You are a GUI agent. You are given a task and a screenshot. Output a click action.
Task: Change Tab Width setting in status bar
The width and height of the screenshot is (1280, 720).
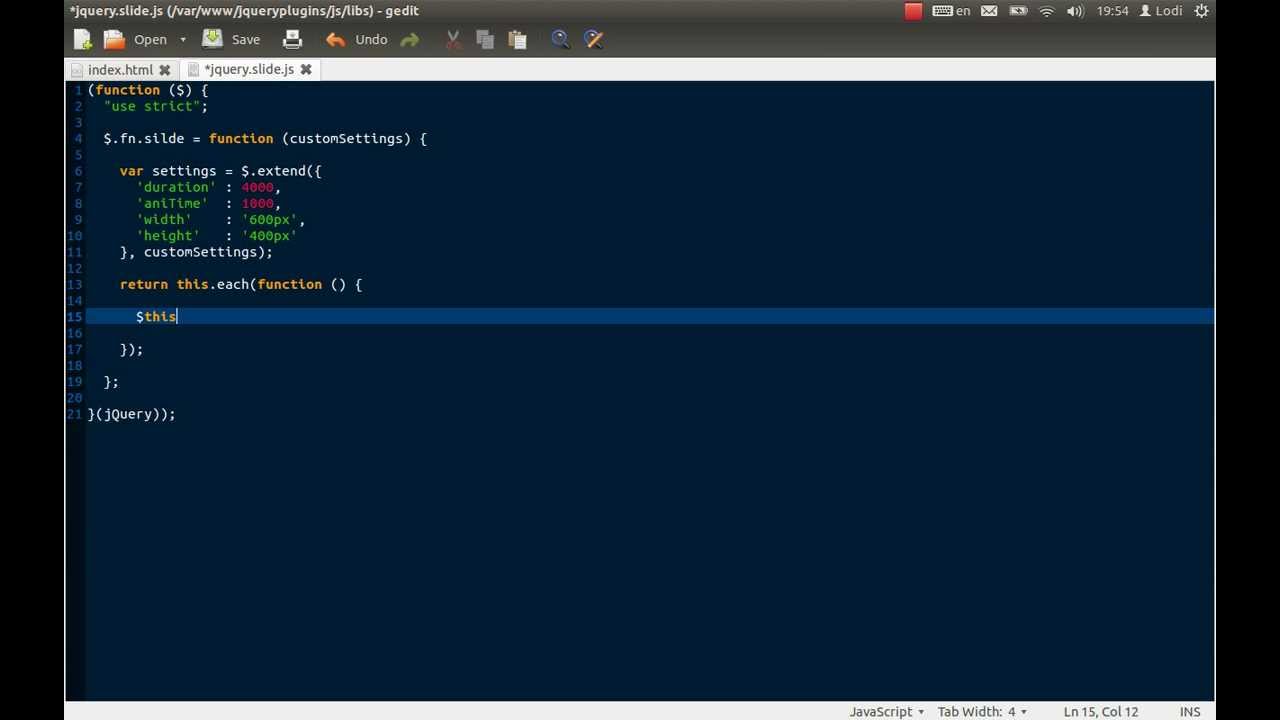[982, 712]
